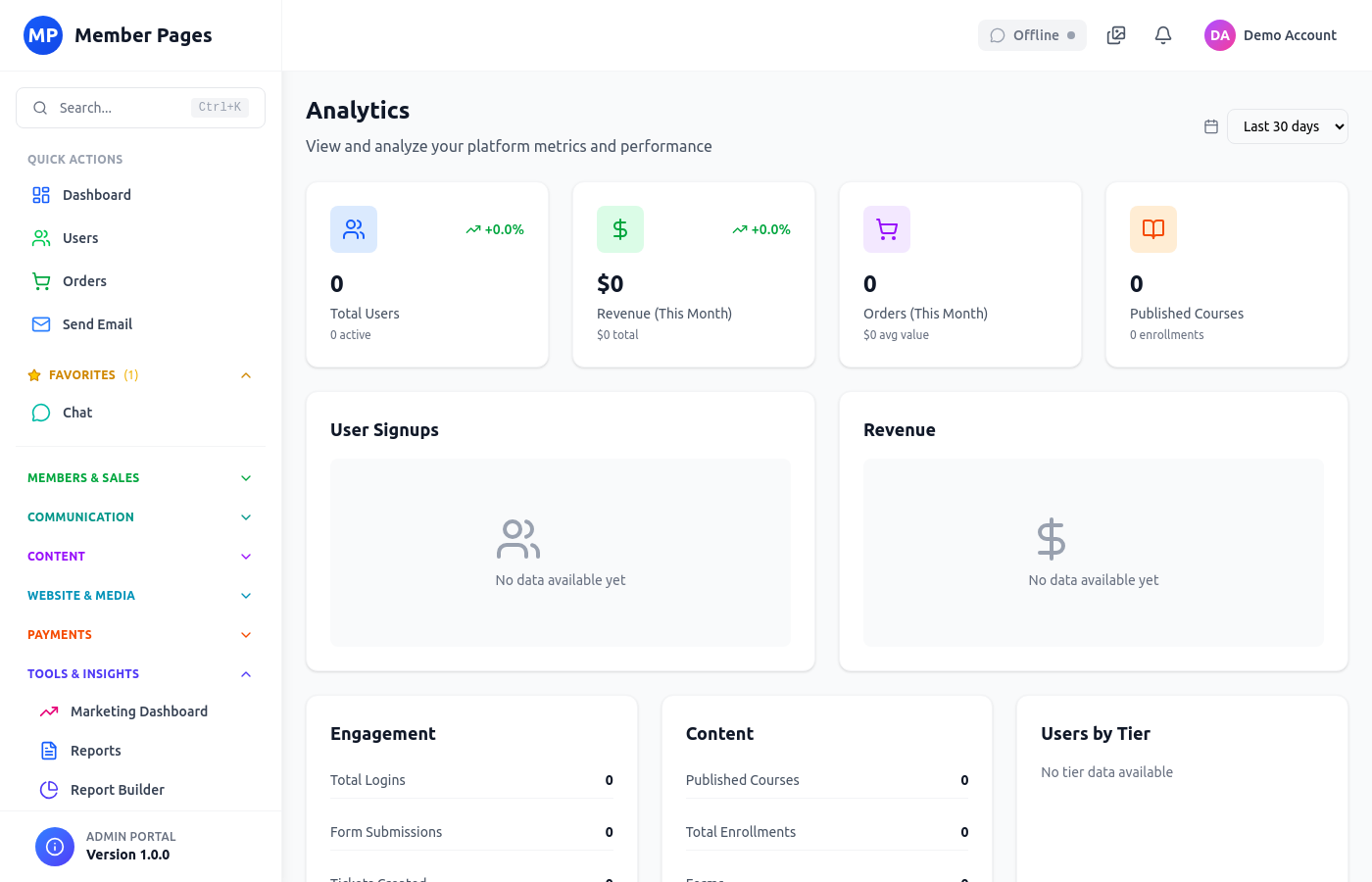The height and width of the screenshot is (882, 1372).
Task: Click the Orders cart icon
Action: coord(40,280)
